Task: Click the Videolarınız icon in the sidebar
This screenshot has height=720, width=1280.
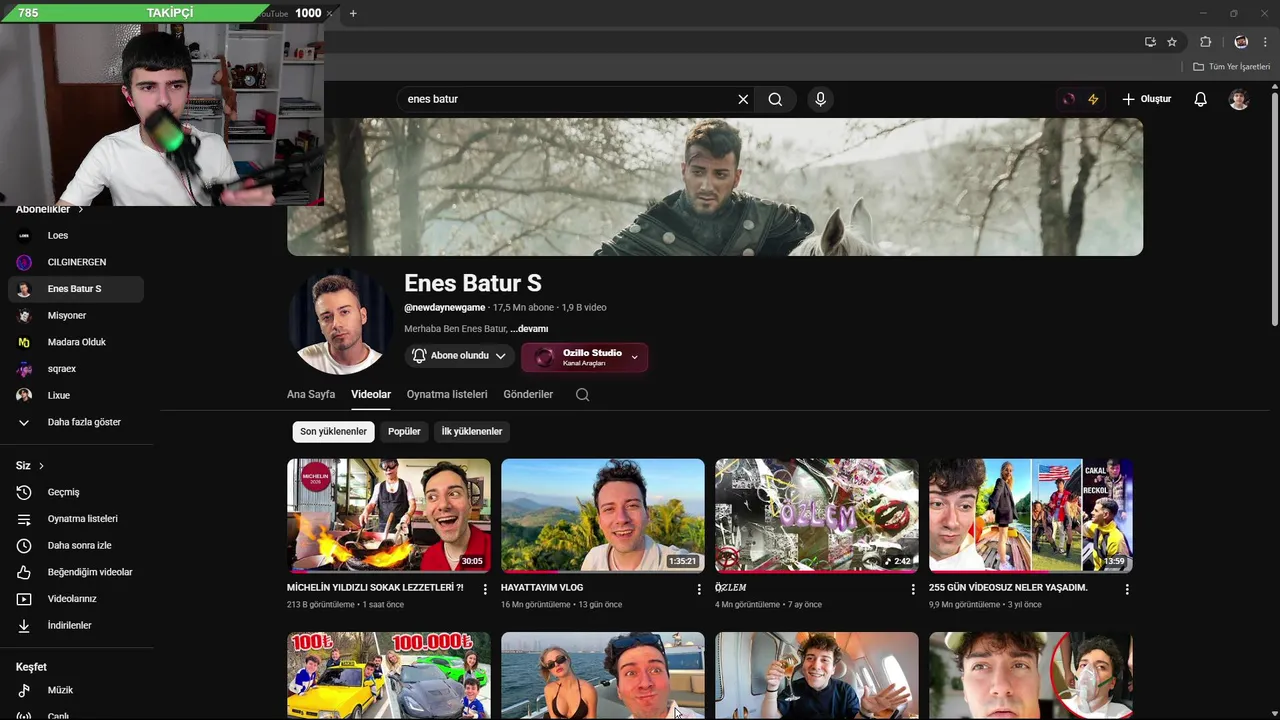Action: [x=24, y=599]
